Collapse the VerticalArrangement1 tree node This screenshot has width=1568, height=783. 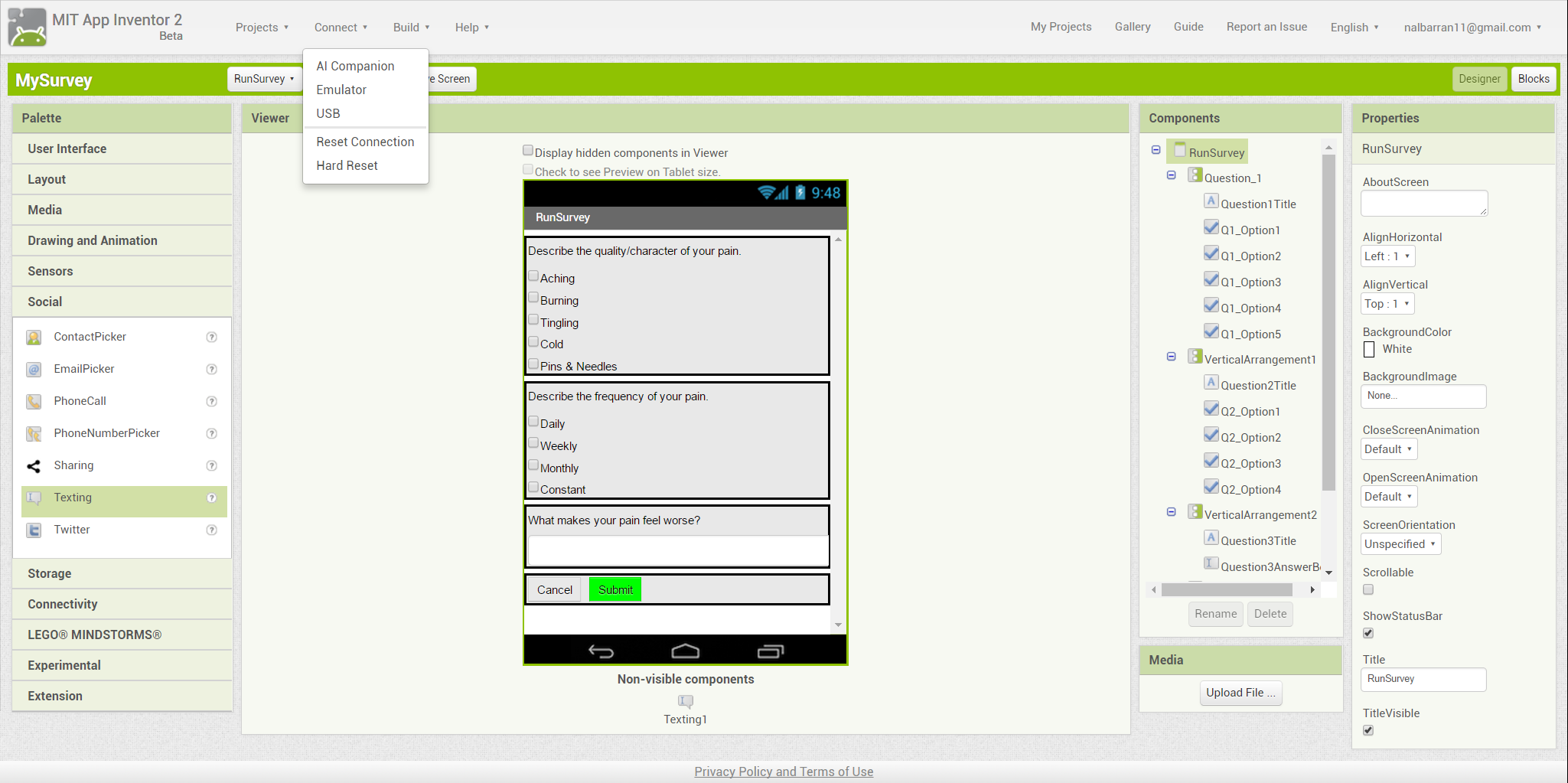click(1171, 357)
